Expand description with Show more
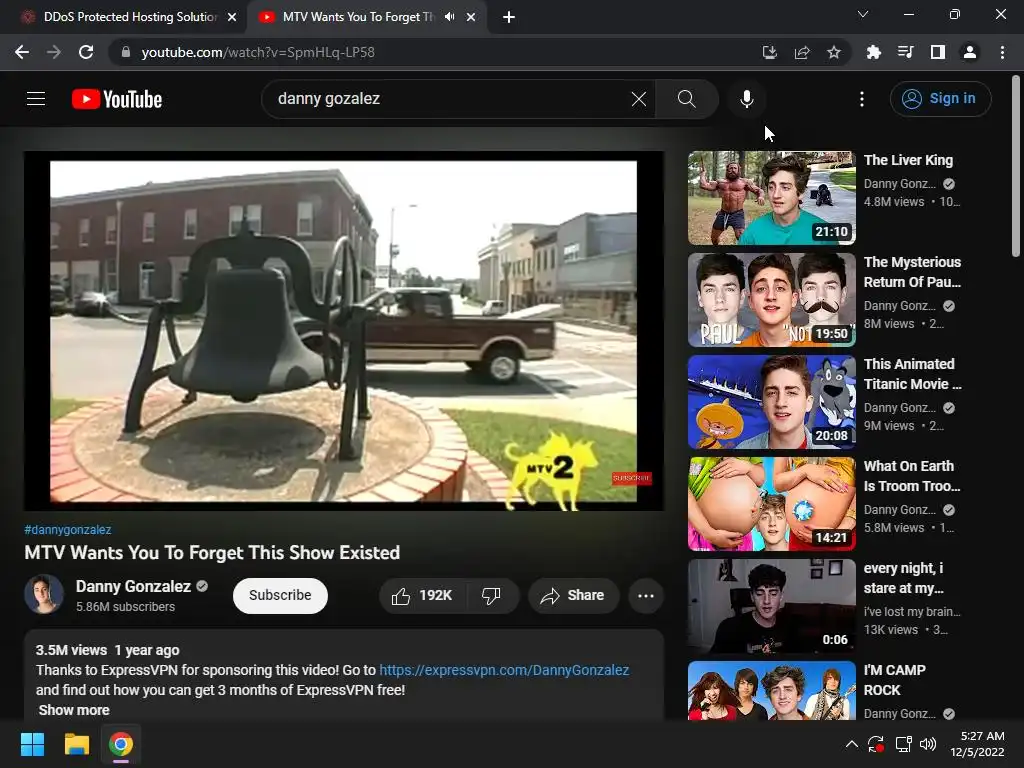The width and height of the screenshot is (1024, 768). point(74,710)
